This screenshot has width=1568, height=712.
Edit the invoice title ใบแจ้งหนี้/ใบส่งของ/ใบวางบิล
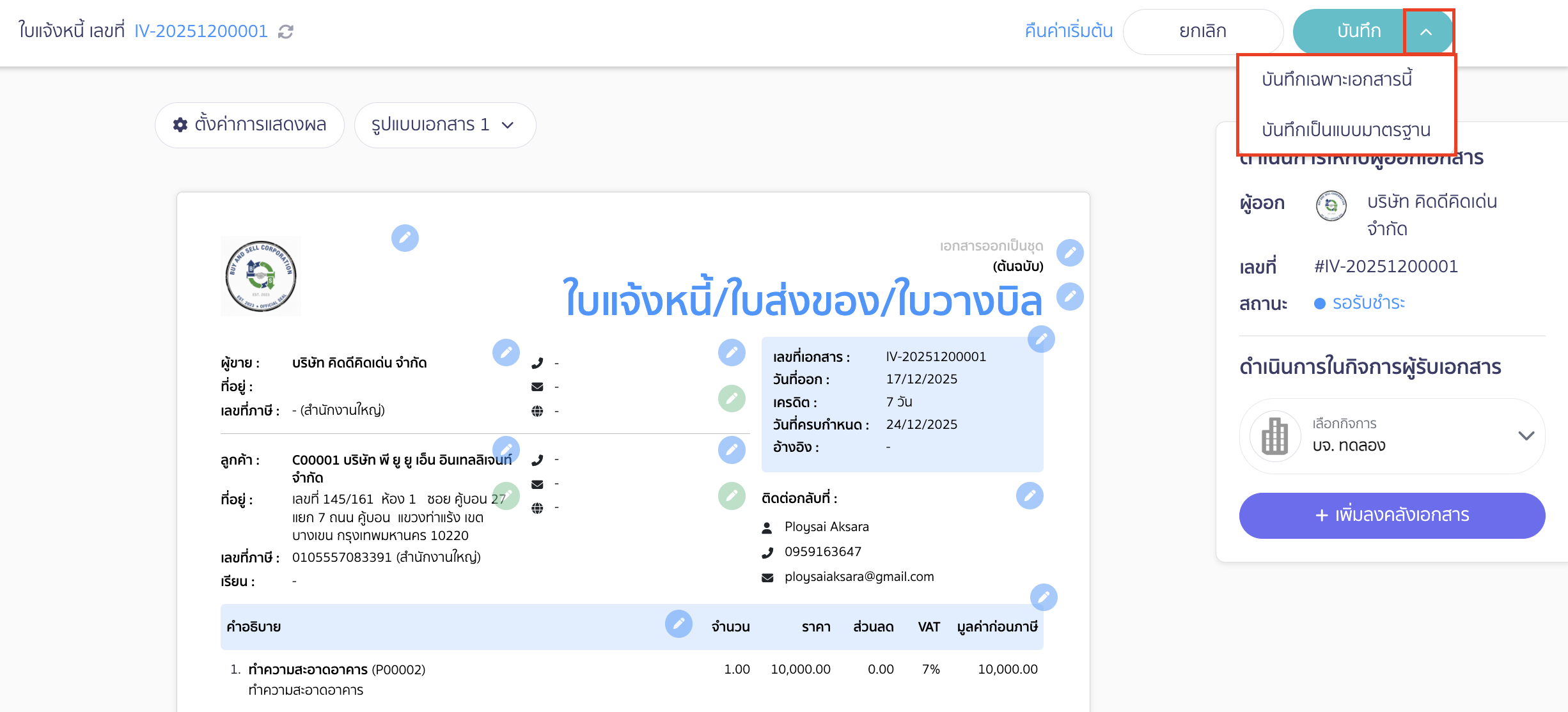pos(1070,296)
